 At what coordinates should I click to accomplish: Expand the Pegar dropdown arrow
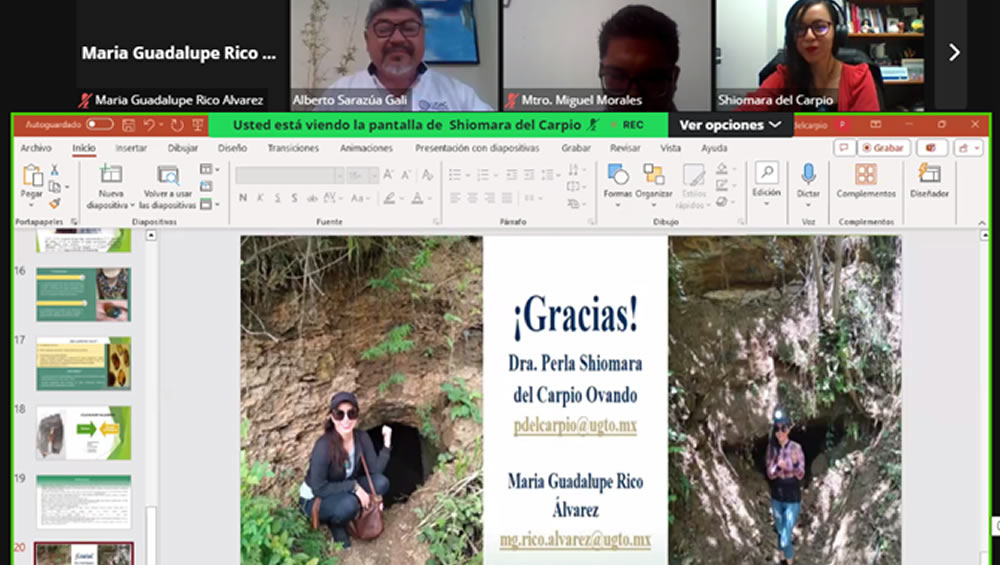(x=31, y=205)
